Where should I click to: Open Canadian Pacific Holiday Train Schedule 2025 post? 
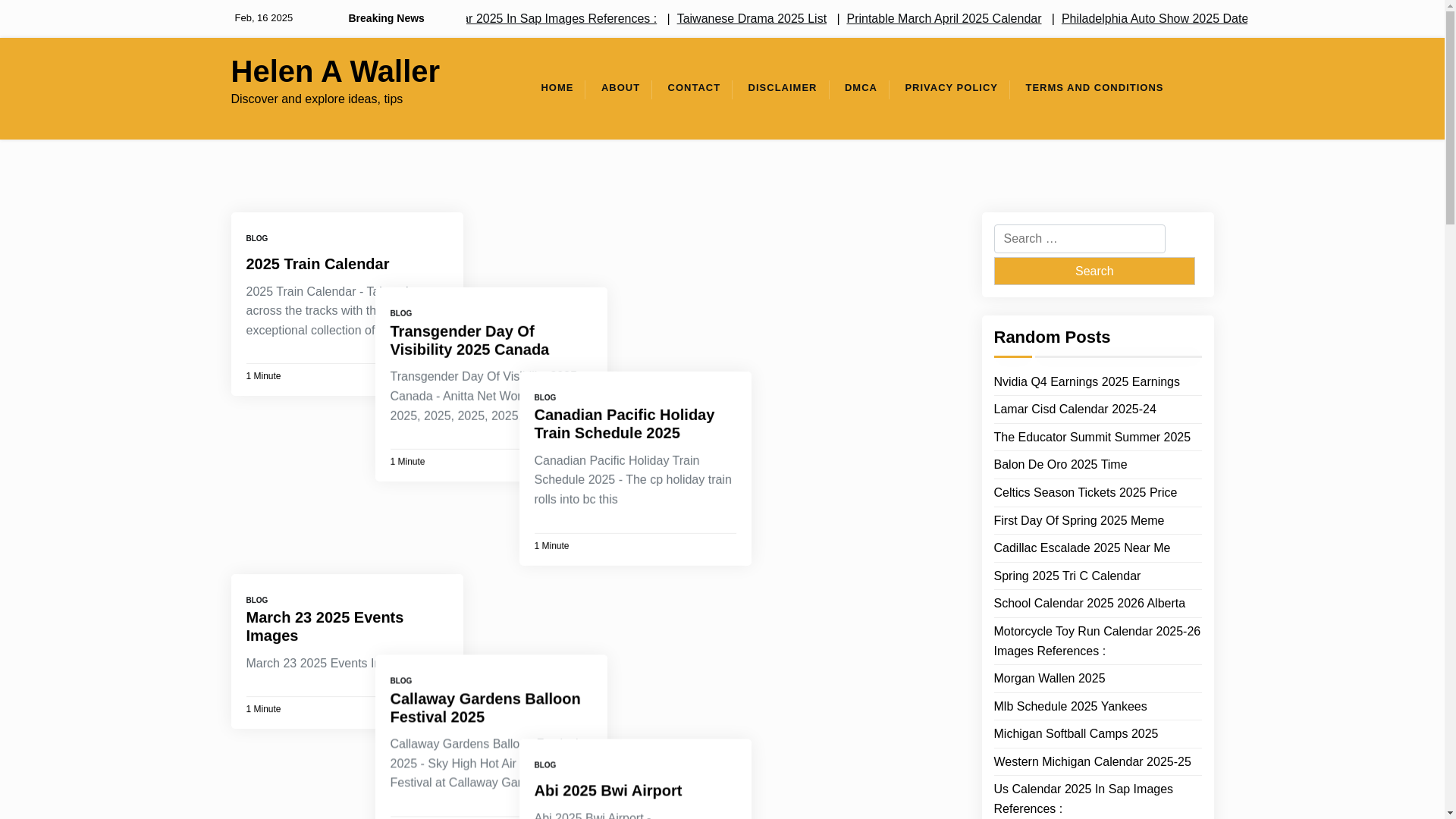623,424
